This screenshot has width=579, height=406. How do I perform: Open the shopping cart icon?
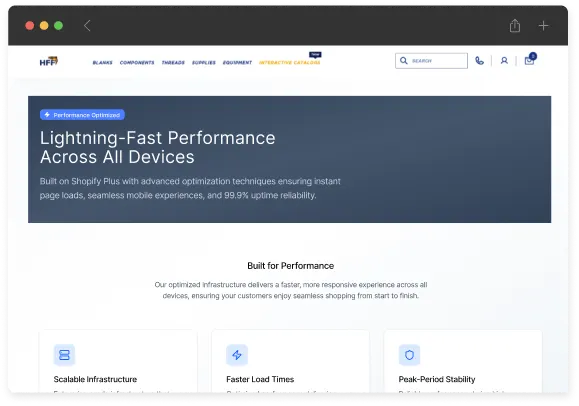[x=530, y=60]
